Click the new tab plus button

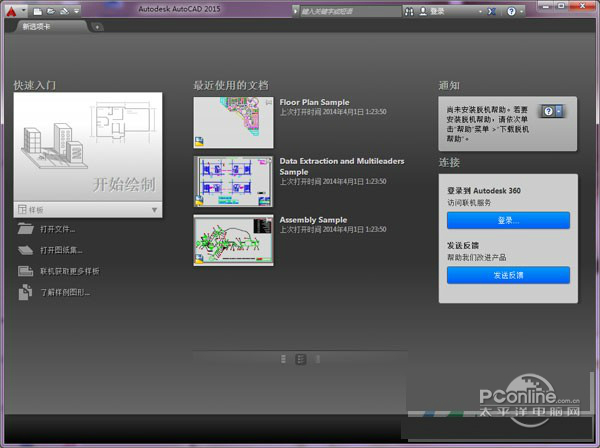pyautogui.click(x=97, y=27)
